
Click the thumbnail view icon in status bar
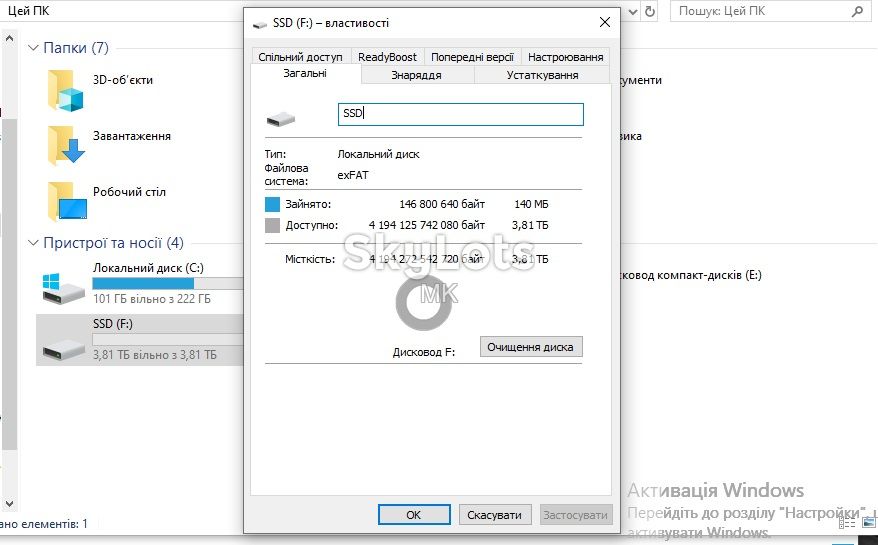[x=868, y=523]
